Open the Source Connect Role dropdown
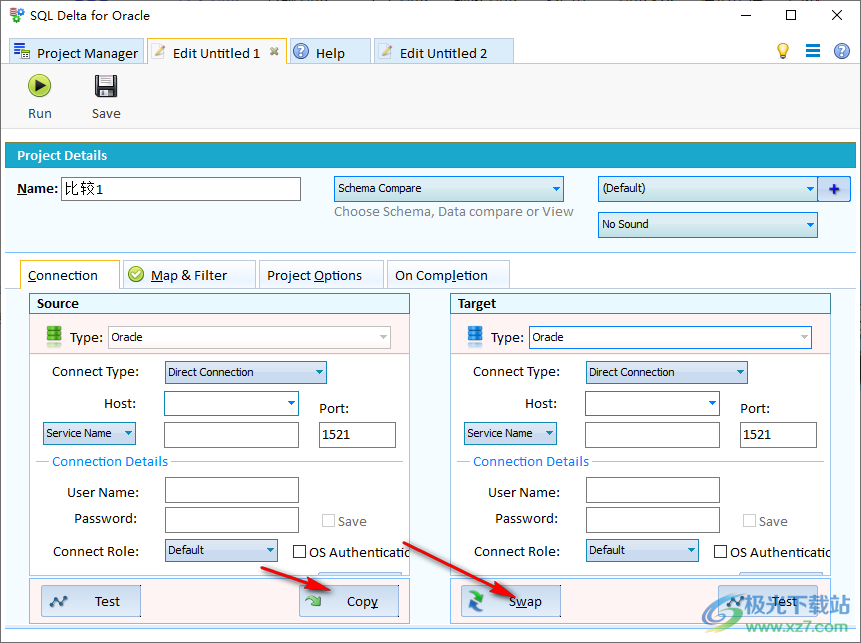The width and height of the screenshot is (861, 643). pos(221,550)
